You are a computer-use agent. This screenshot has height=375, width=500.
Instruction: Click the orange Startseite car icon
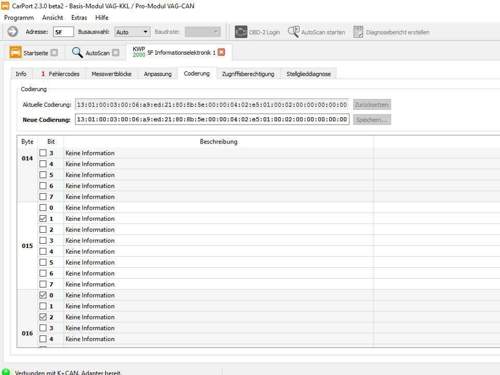15,52
